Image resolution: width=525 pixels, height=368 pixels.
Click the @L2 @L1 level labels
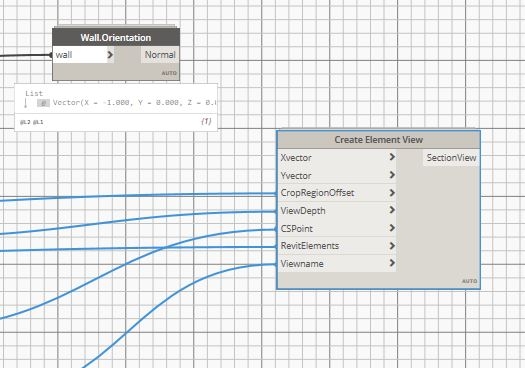[32, 122]
